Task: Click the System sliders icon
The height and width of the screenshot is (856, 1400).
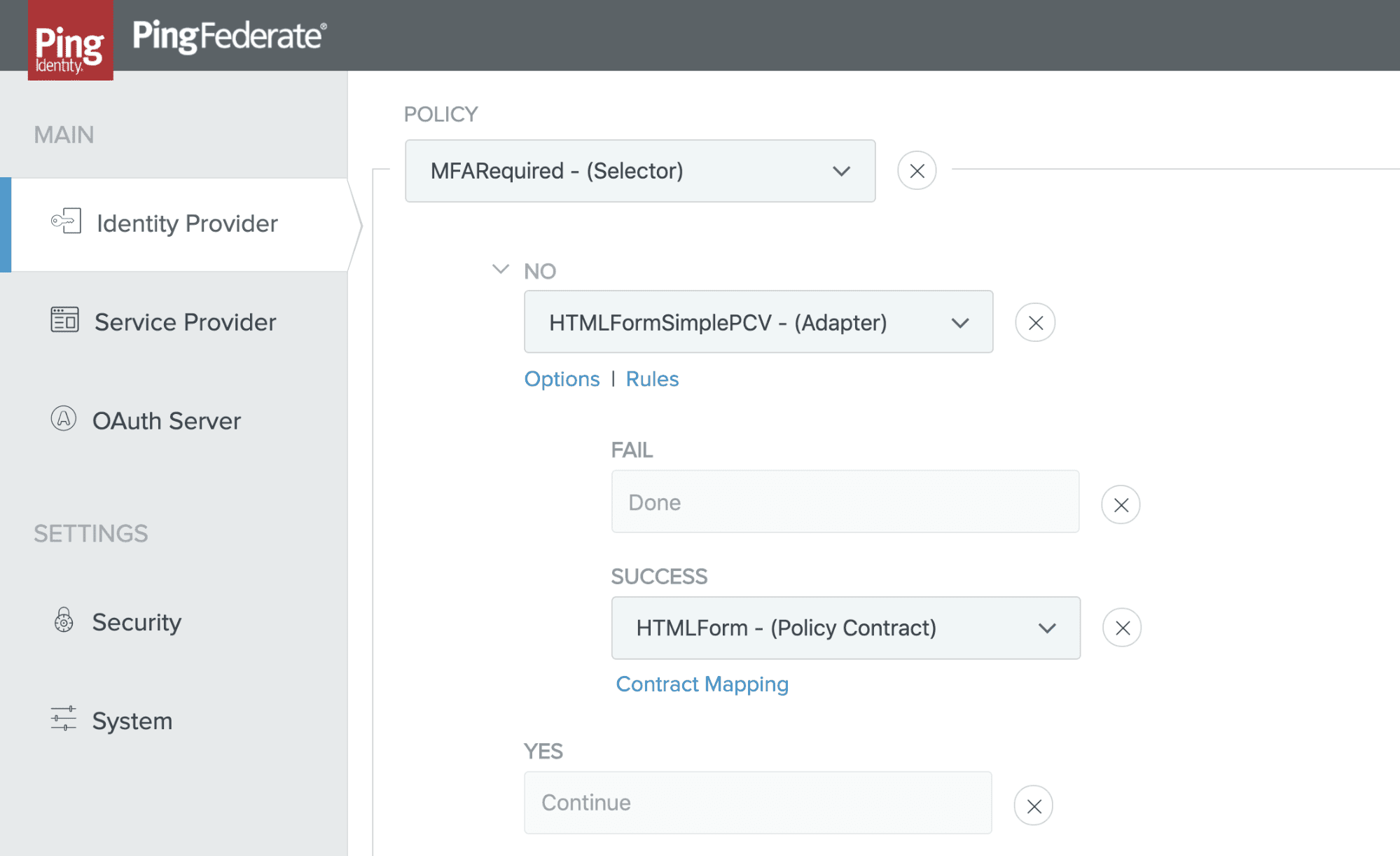Action: (64, 719)
